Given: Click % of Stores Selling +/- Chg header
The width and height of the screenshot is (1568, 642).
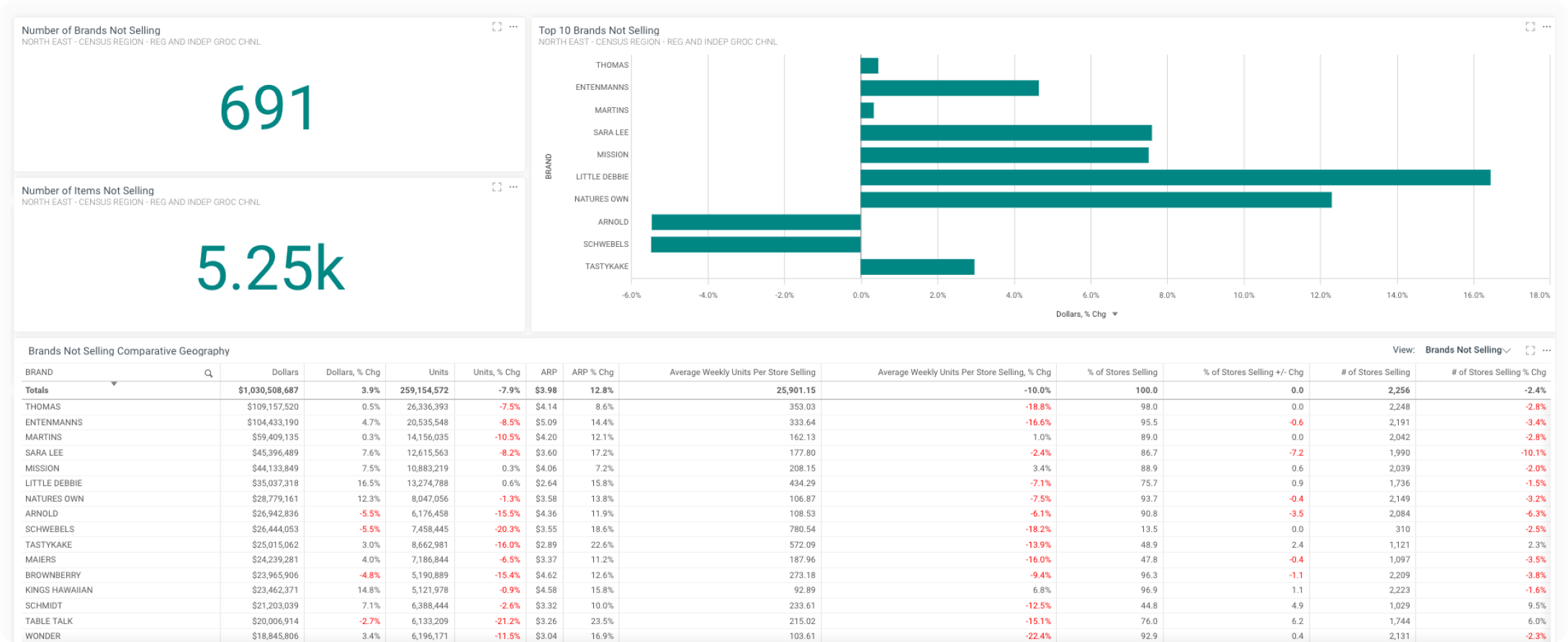Looking at the screenshot, I should point(1253,372).
